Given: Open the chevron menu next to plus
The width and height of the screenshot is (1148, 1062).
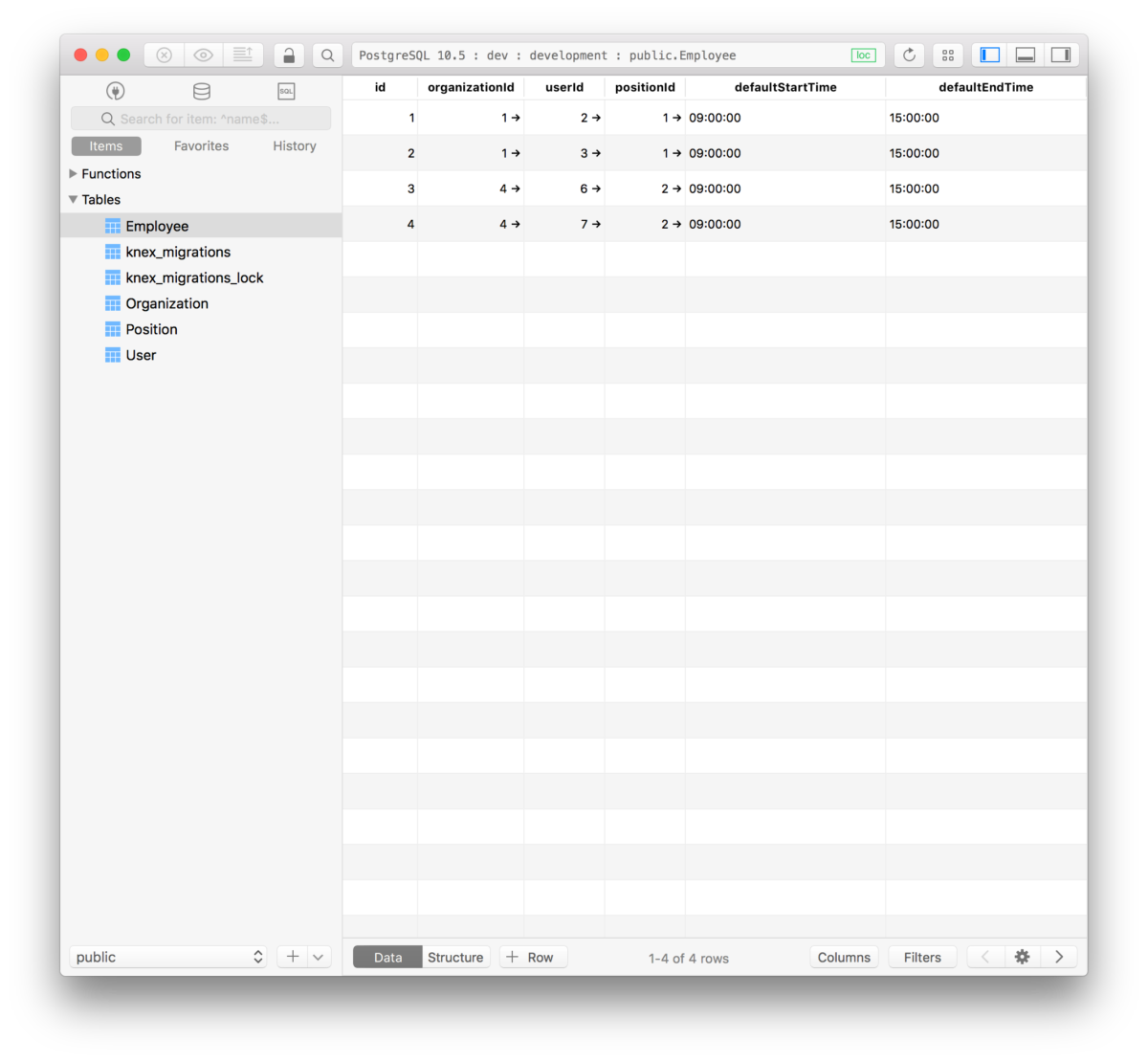Looking at the screenshot, I should click(x=319, y=957).
